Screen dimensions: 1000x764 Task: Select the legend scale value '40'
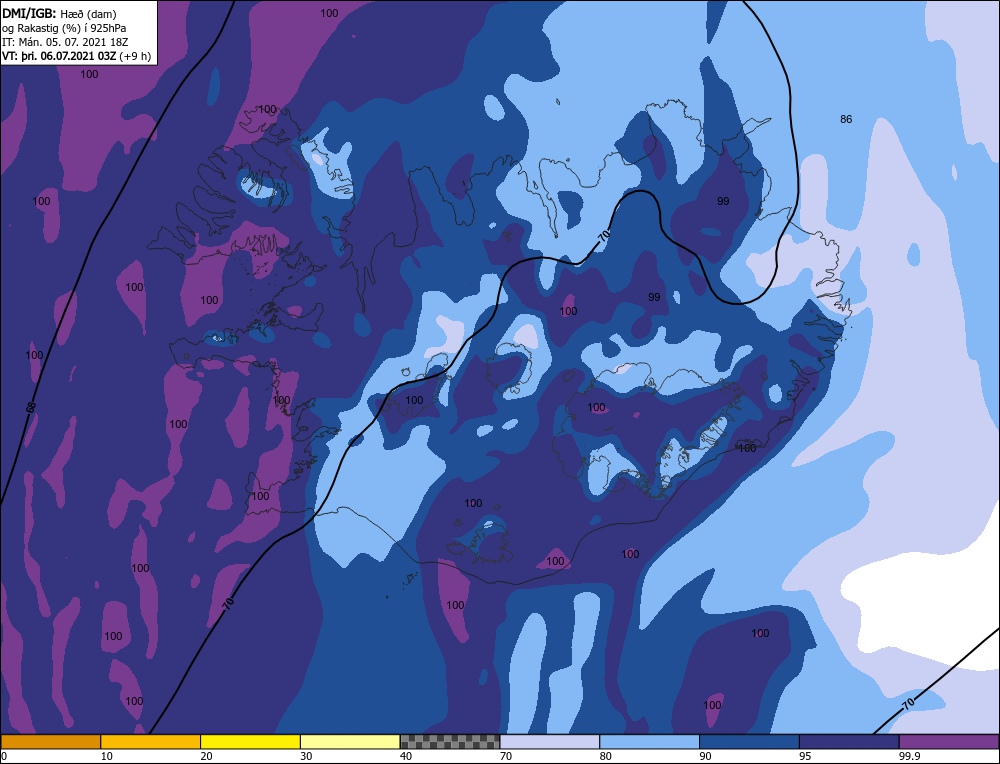[406, 756]
